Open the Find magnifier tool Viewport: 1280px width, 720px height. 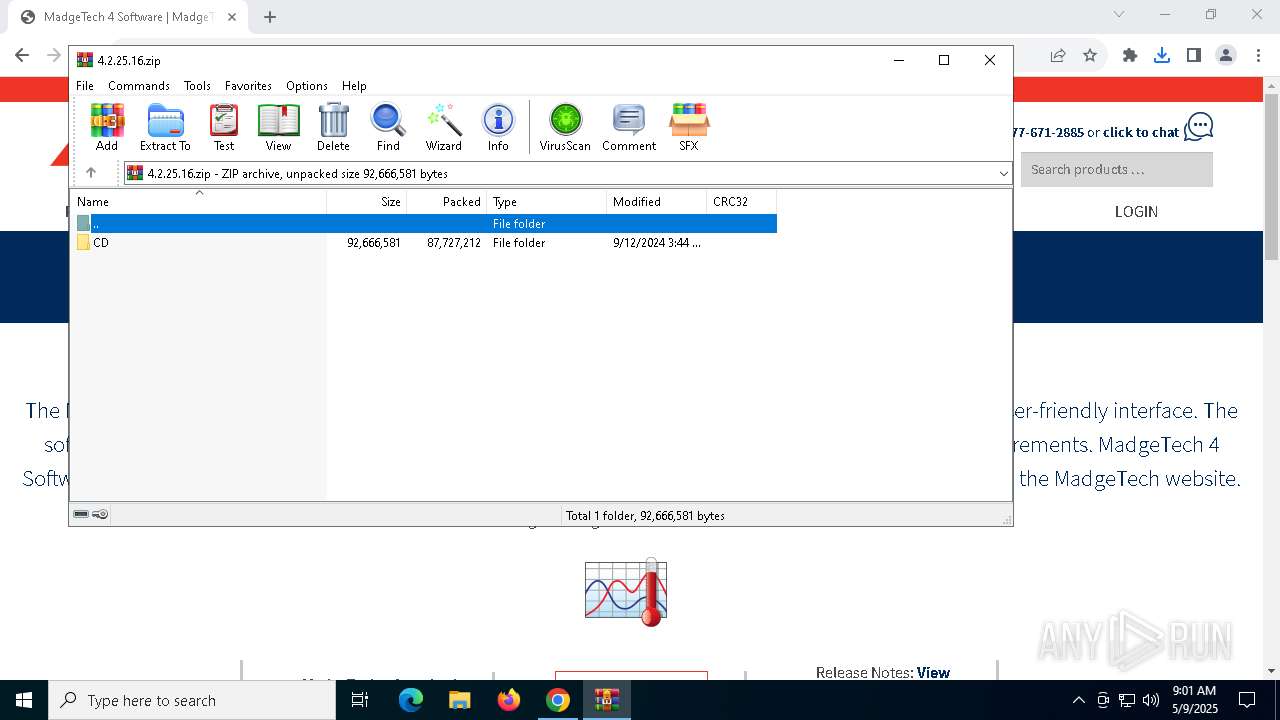point(388,127)
